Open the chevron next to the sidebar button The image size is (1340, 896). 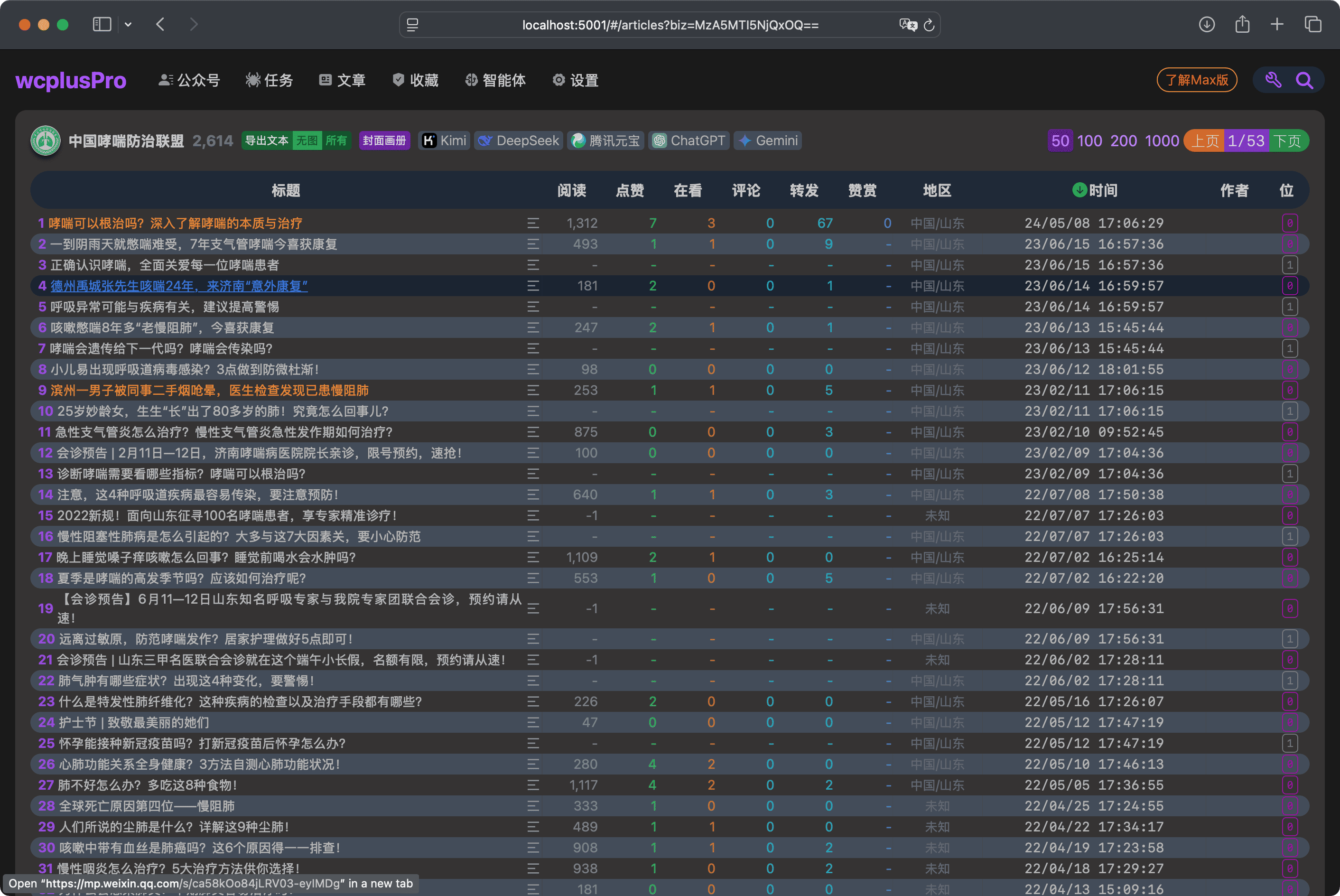pos(128,24)
